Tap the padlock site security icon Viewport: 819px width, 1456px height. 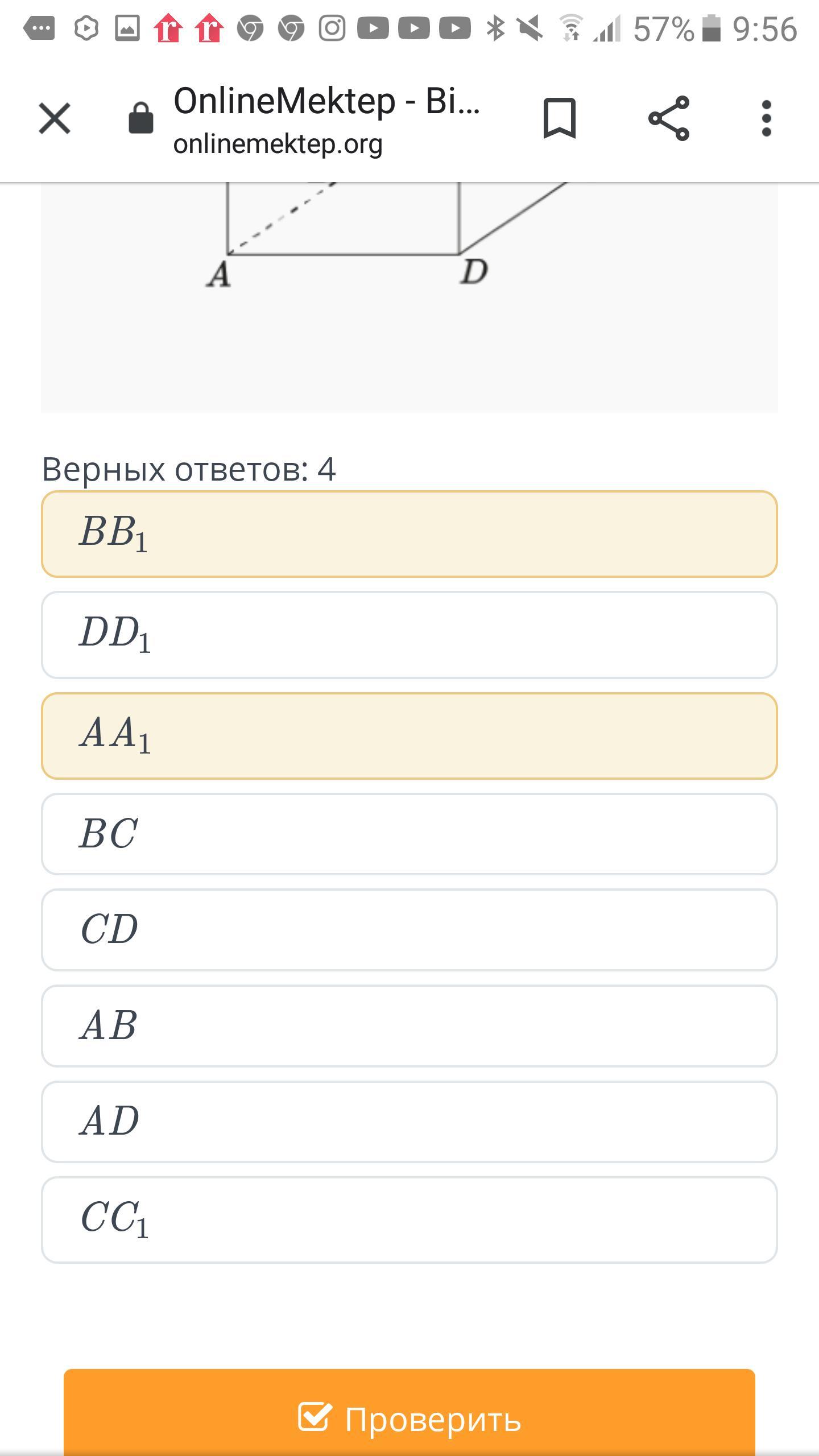[141, 118]
